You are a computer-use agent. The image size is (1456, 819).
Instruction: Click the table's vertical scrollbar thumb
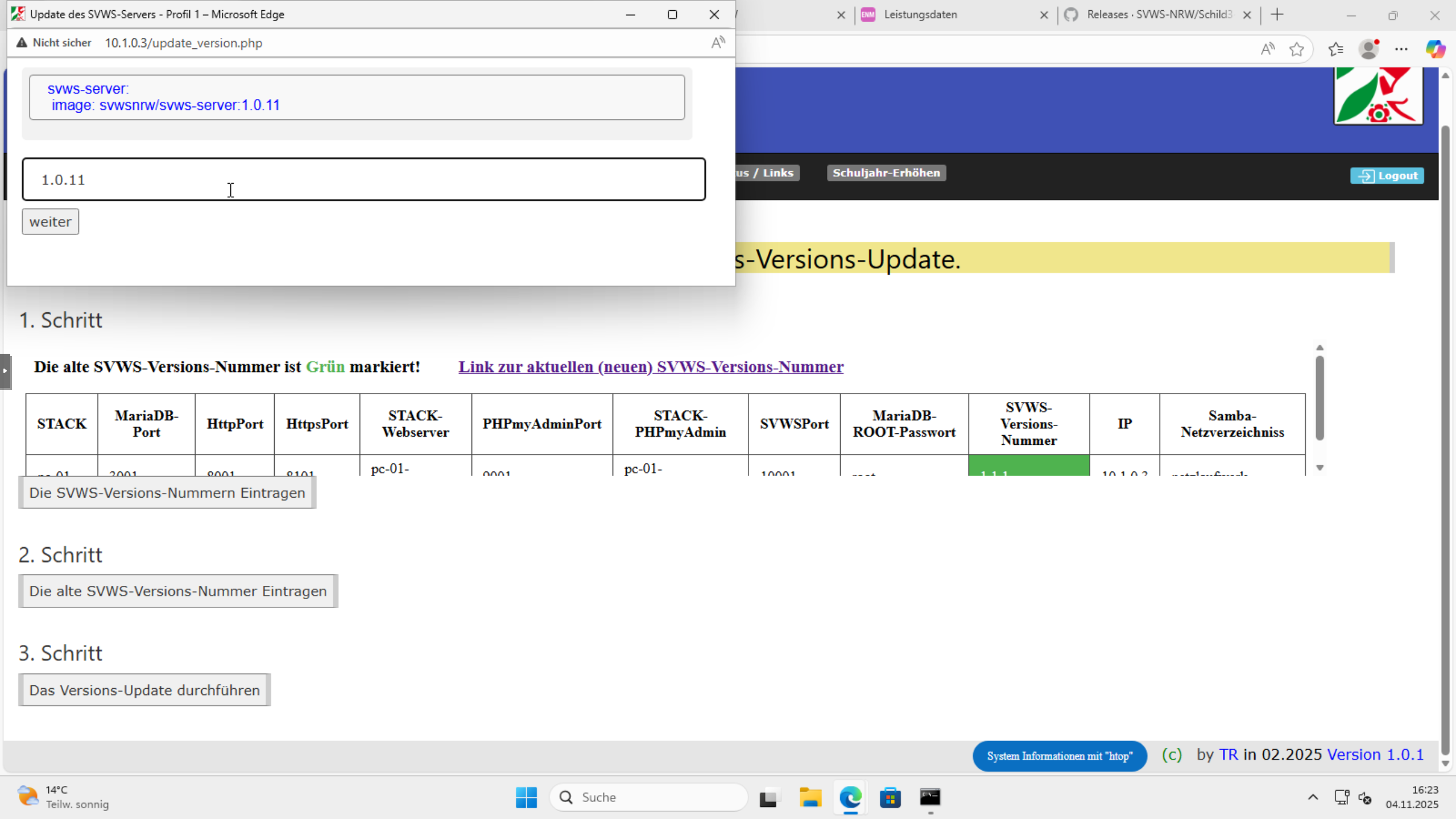(x=1320, y=398)
